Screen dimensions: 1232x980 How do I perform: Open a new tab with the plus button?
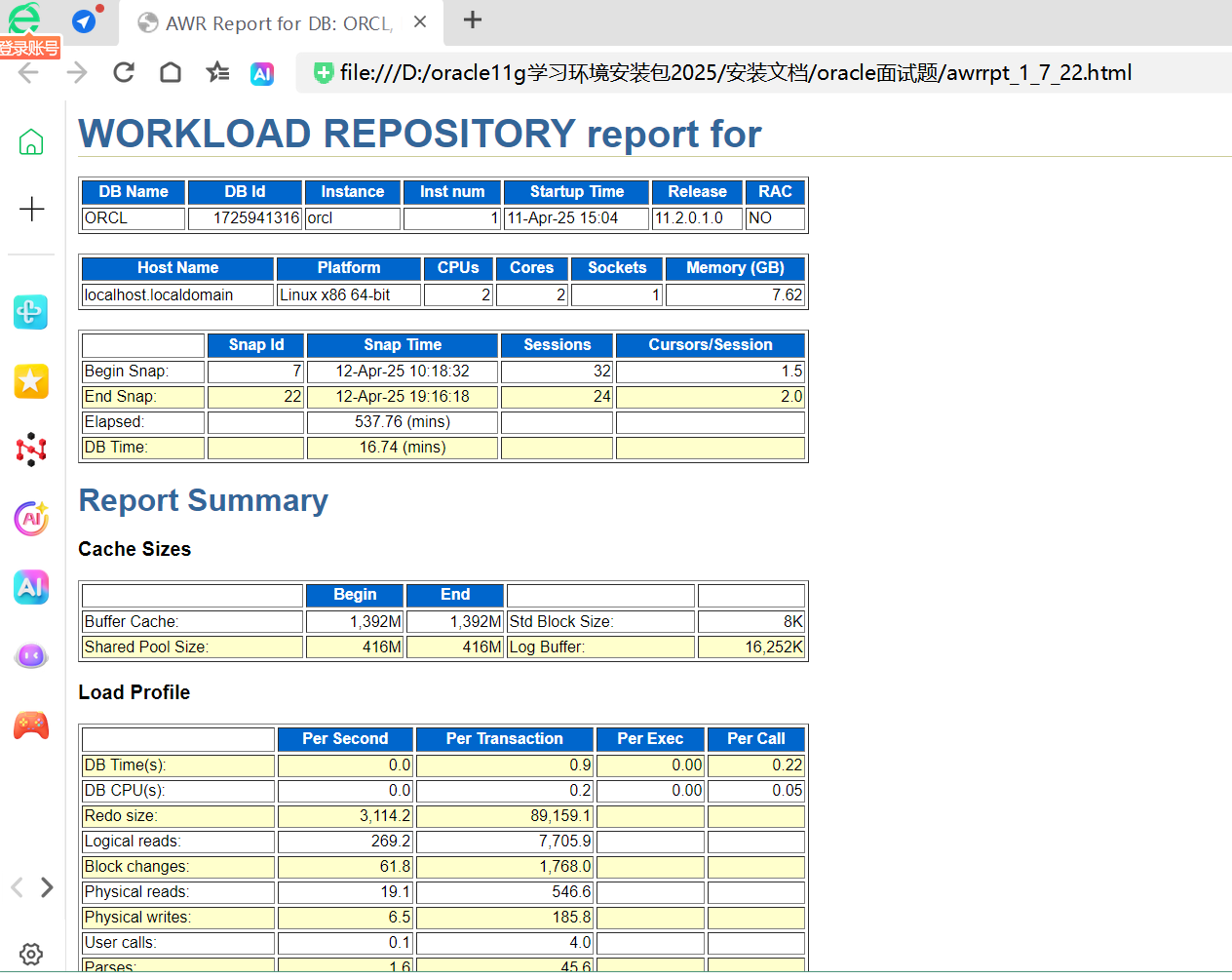click(472, 21)
